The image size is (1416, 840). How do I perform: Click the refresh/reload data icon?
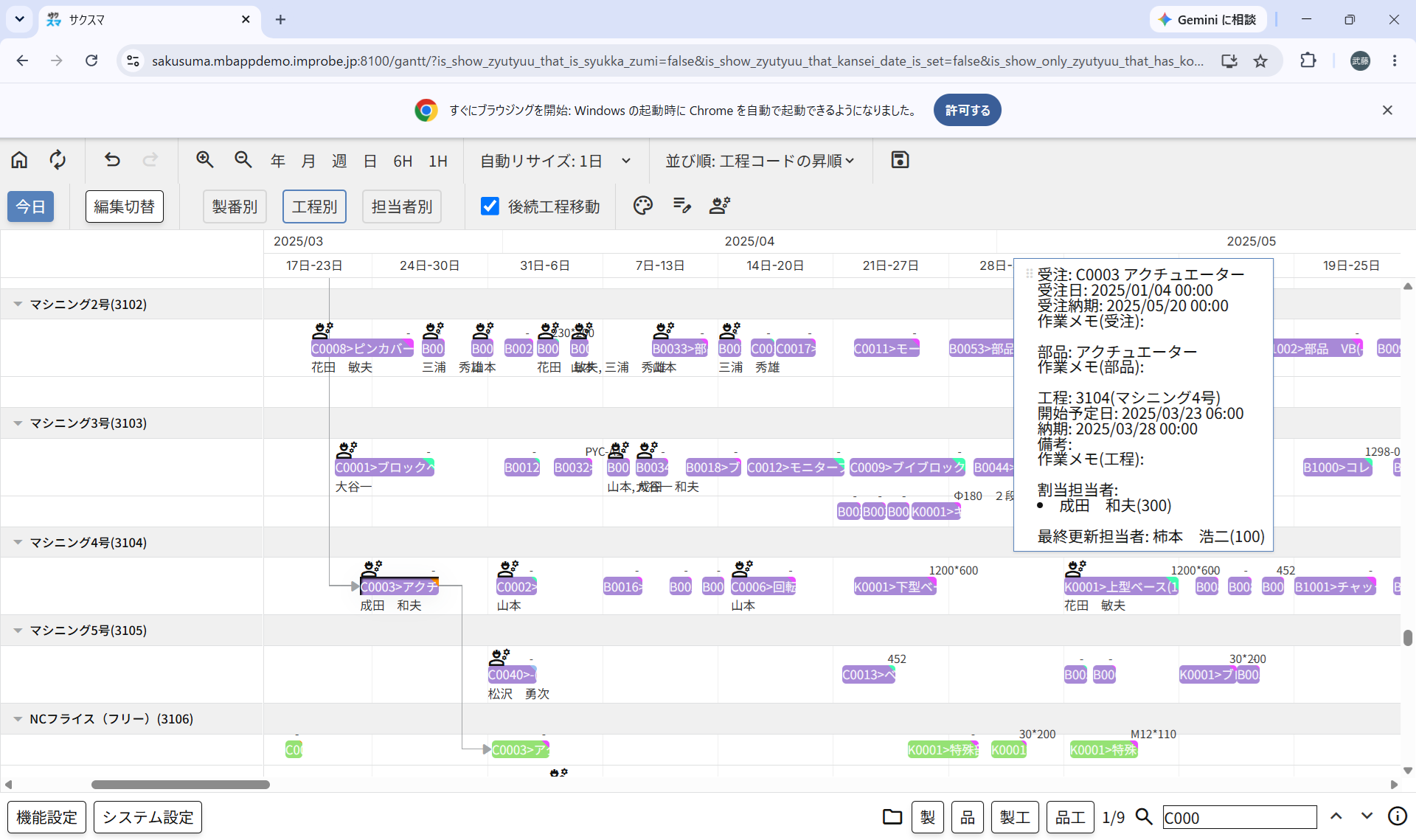pos(58,160)
